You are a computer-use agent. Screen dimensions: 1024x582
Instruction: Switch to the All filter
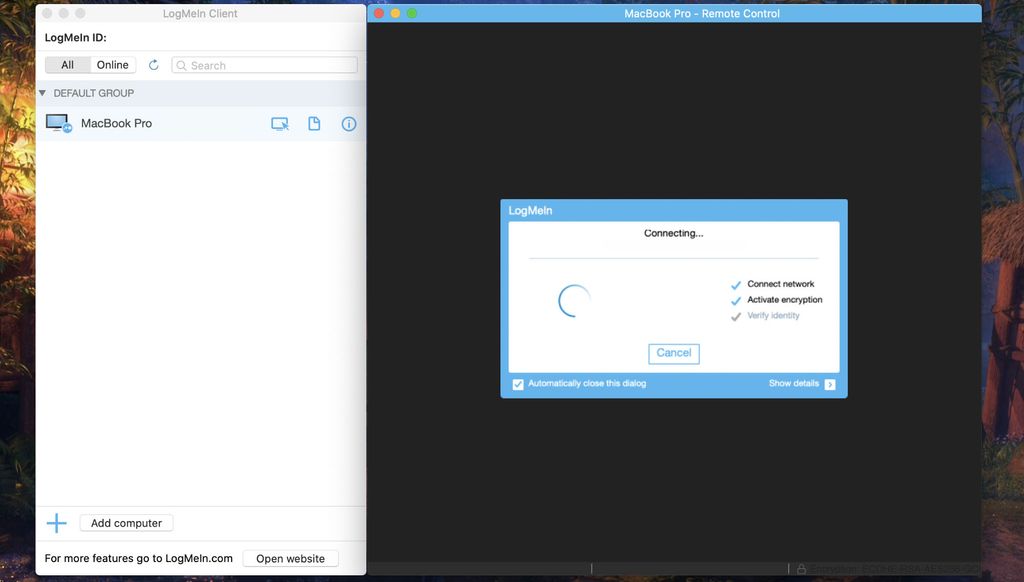click(x=67, y=64)
